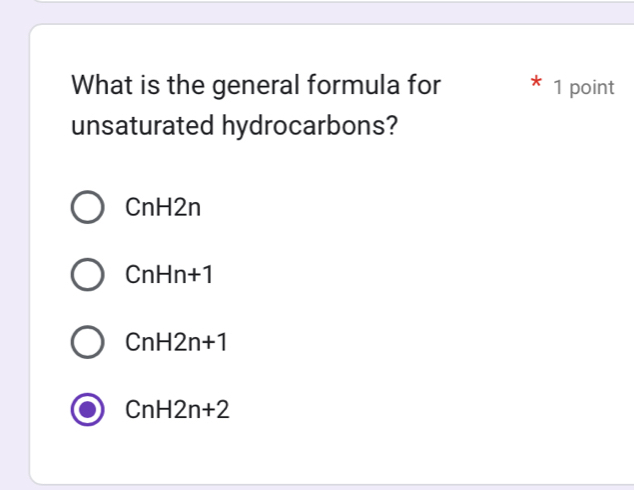Screen dimensions: 634x490
Task: Pick the "CnH2n+1" radio button
Action: [87, 342]
